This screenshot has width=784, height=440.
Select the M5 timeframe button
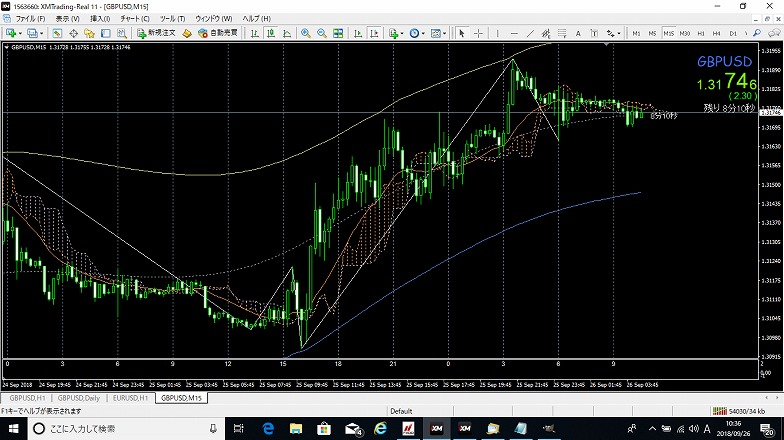(652, 33)
